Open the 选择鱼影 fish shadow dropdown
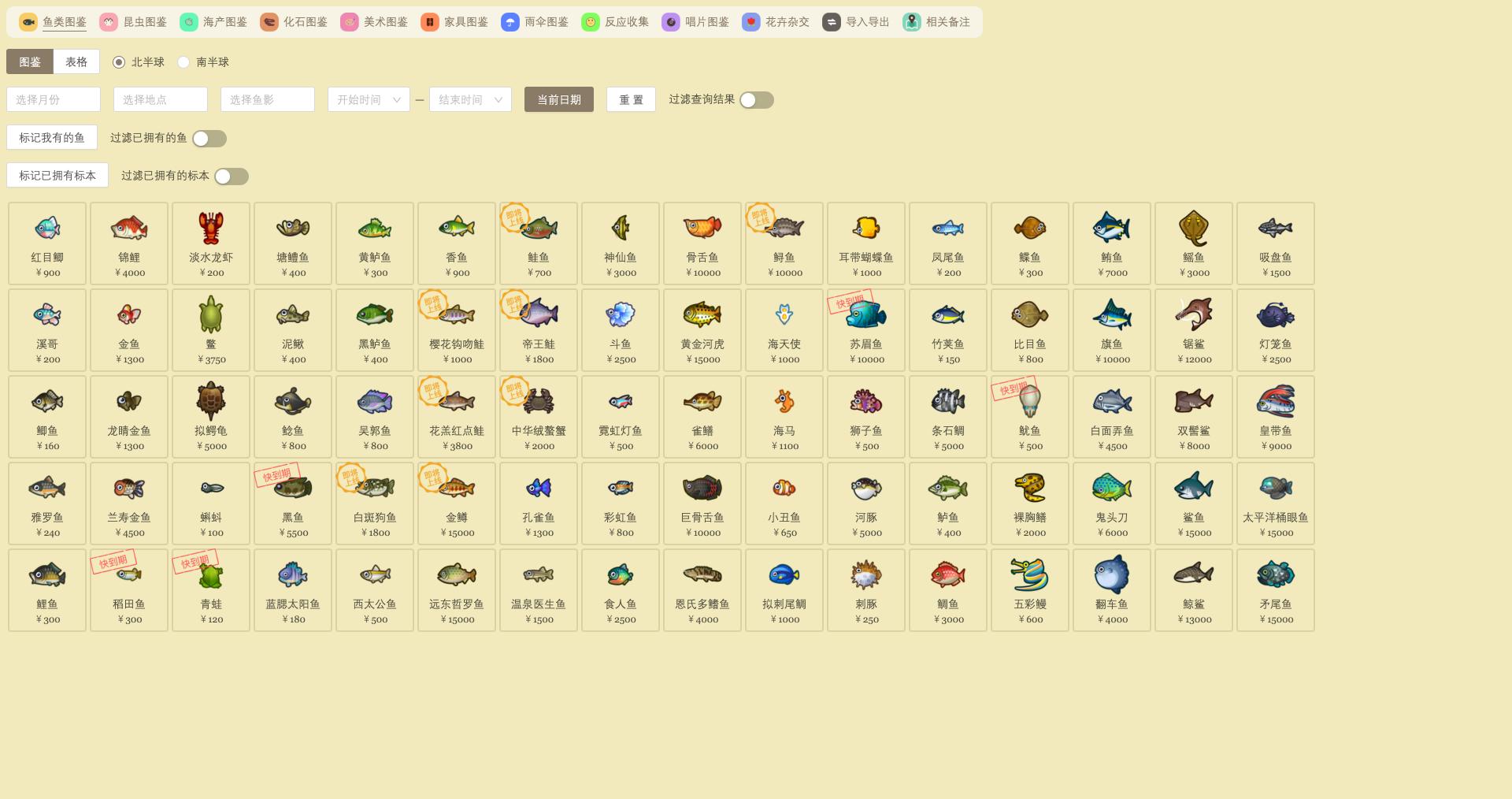The height and width of the screenshot is (799, 1512). (268, 99)
